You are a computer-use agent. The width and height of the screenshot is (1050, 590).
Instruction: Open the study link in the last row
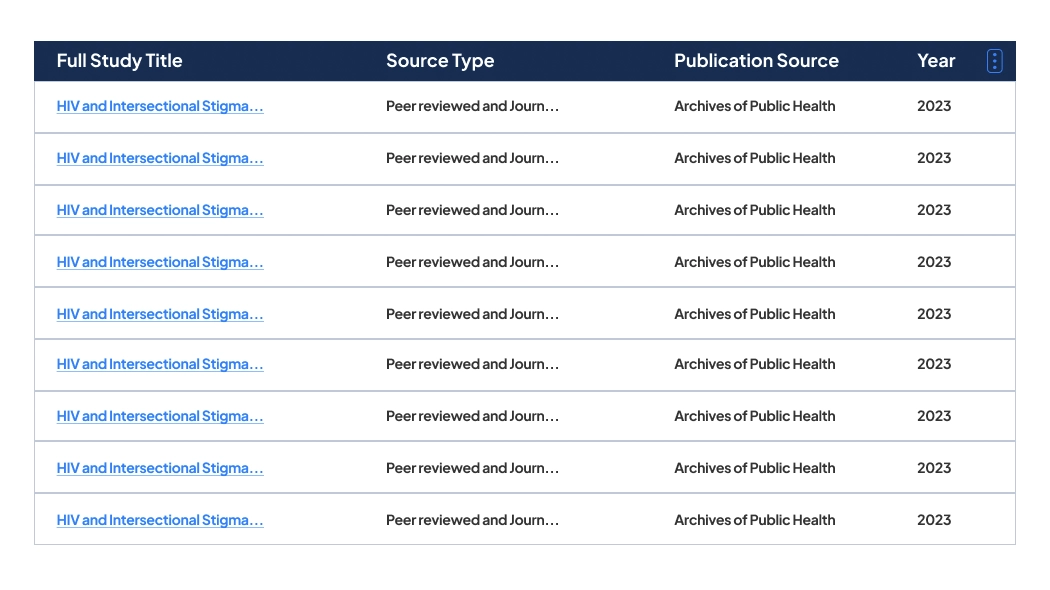pyautogui.click(x=160, y=519)
